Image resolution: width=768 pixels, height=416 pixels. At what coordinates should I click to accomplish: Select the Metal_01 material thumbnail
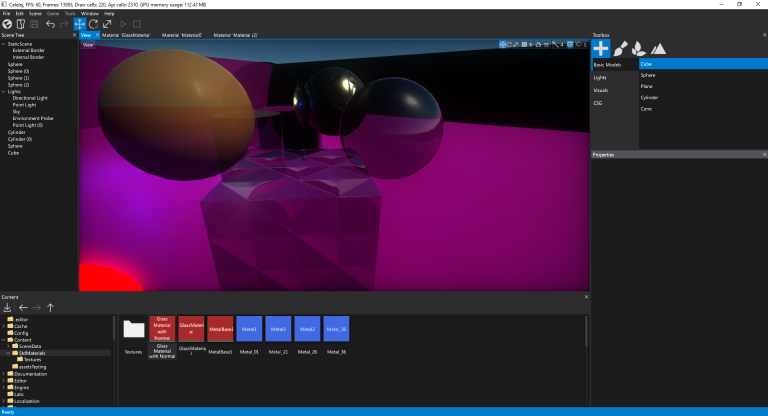pos(248,329)
